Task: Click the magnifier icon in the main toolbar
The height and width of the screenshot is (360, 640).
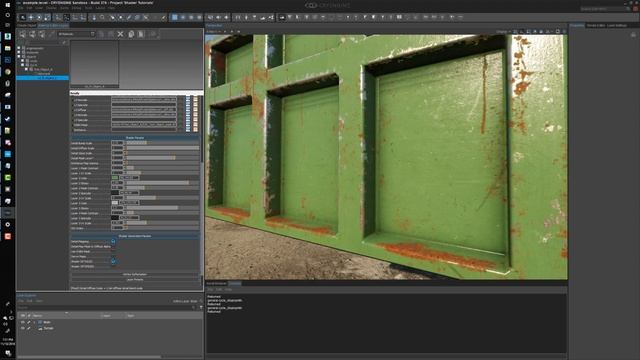Action: click(x=102, y=17)
